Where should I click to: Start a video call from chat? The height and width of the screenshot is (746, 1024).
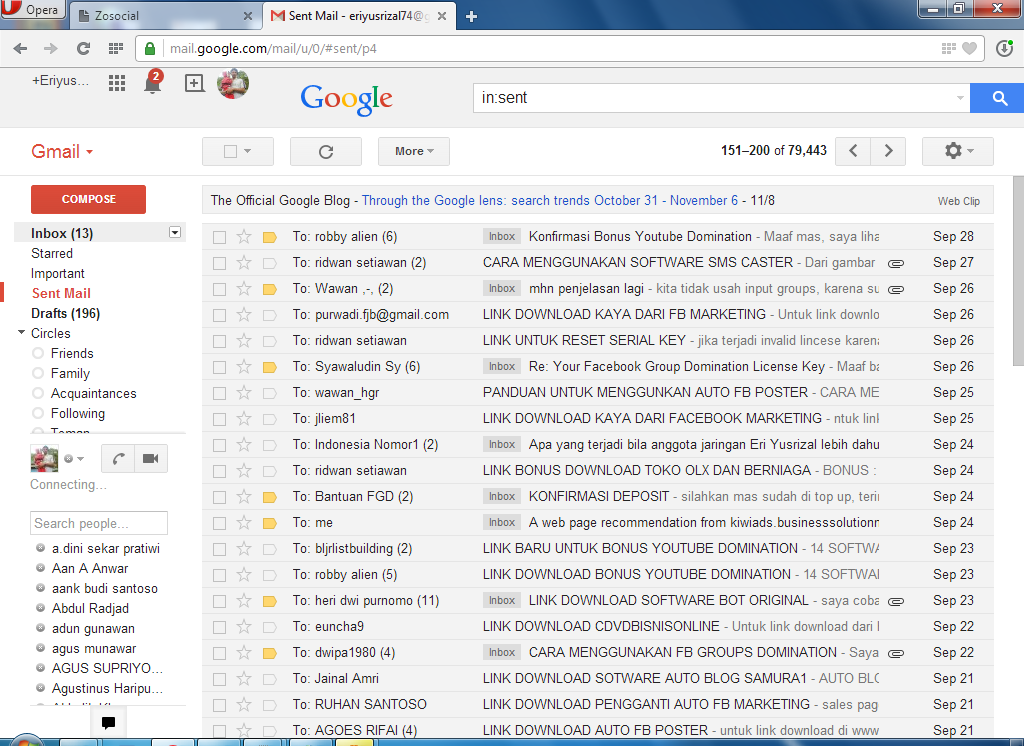tap(151, 459)
